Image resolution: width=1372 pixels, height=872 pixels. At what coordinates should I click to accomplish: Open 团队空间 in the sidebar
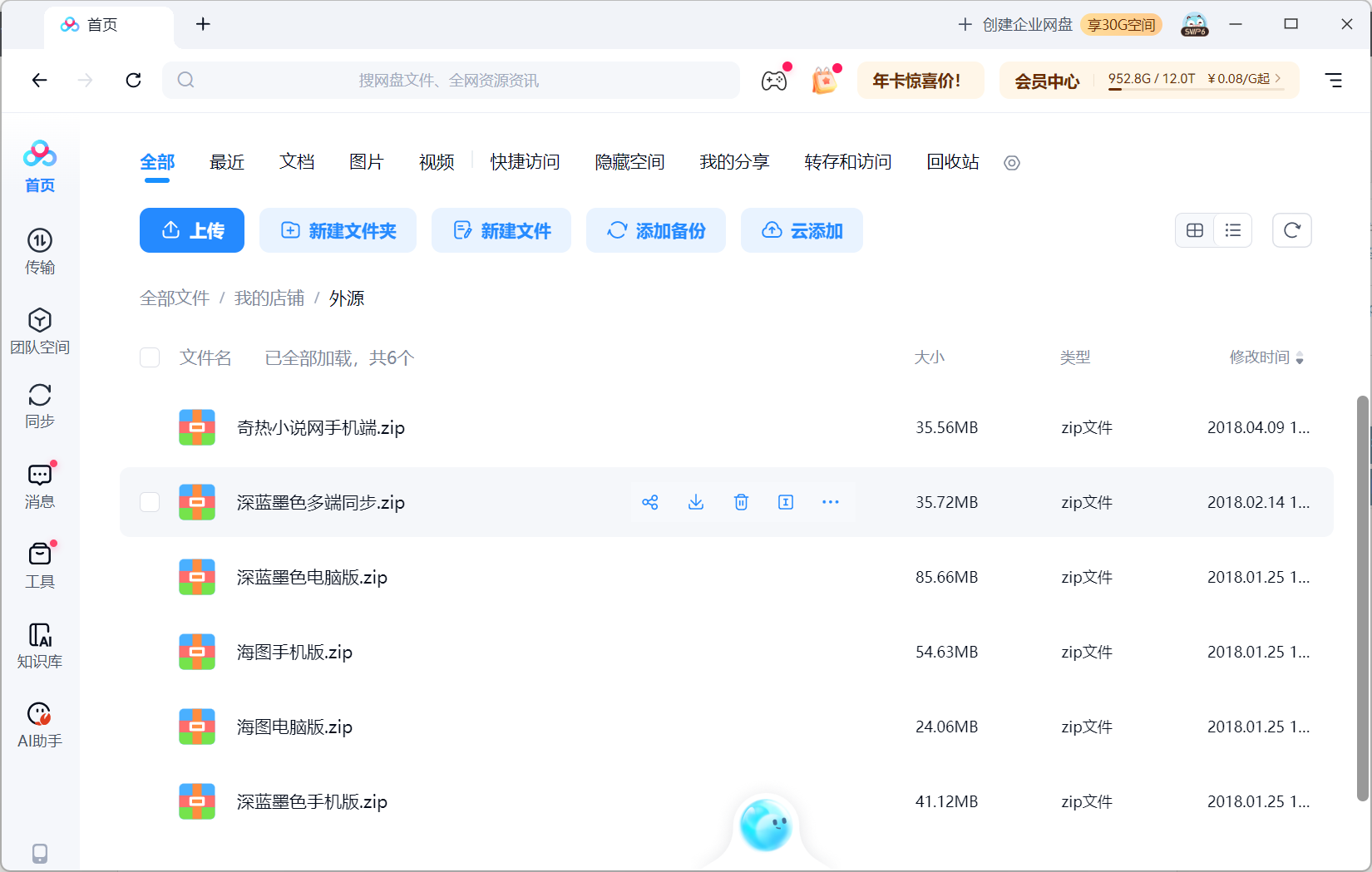(40, 331)
